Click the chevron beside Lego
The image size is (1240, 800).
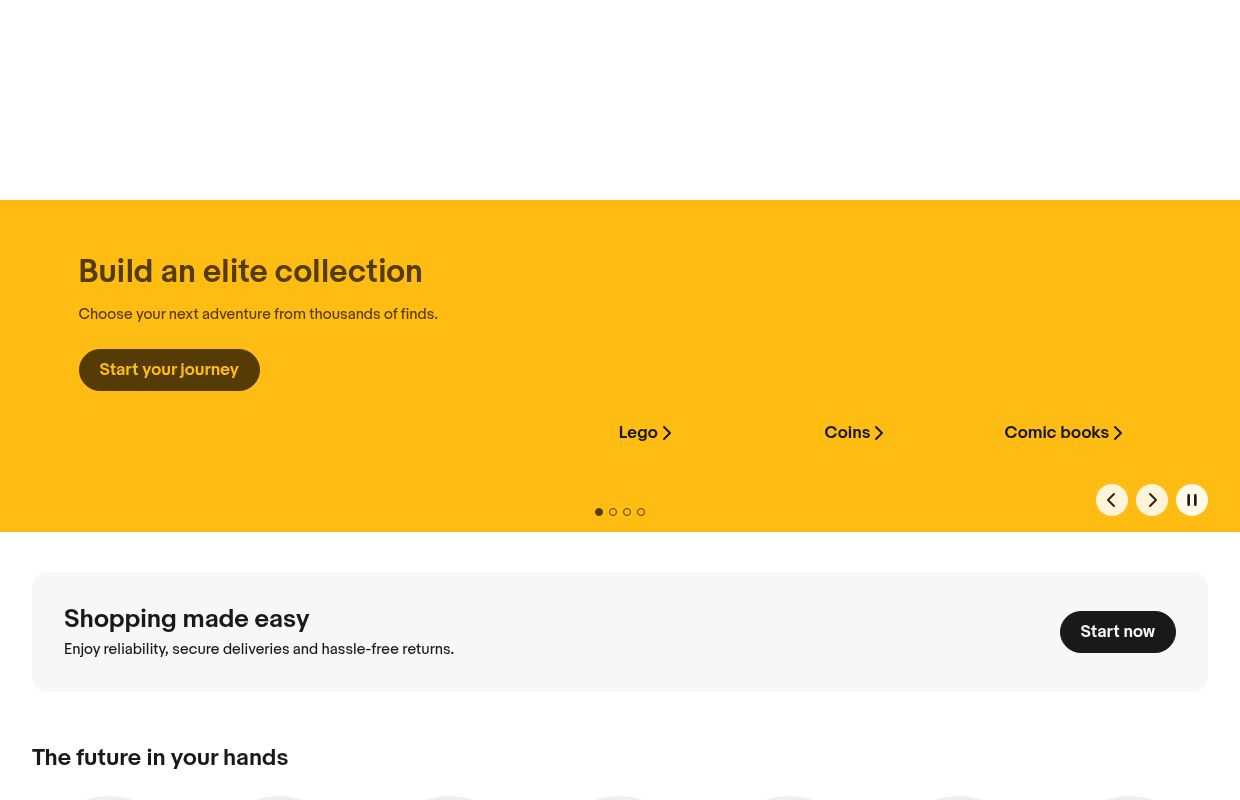(667, 433)
